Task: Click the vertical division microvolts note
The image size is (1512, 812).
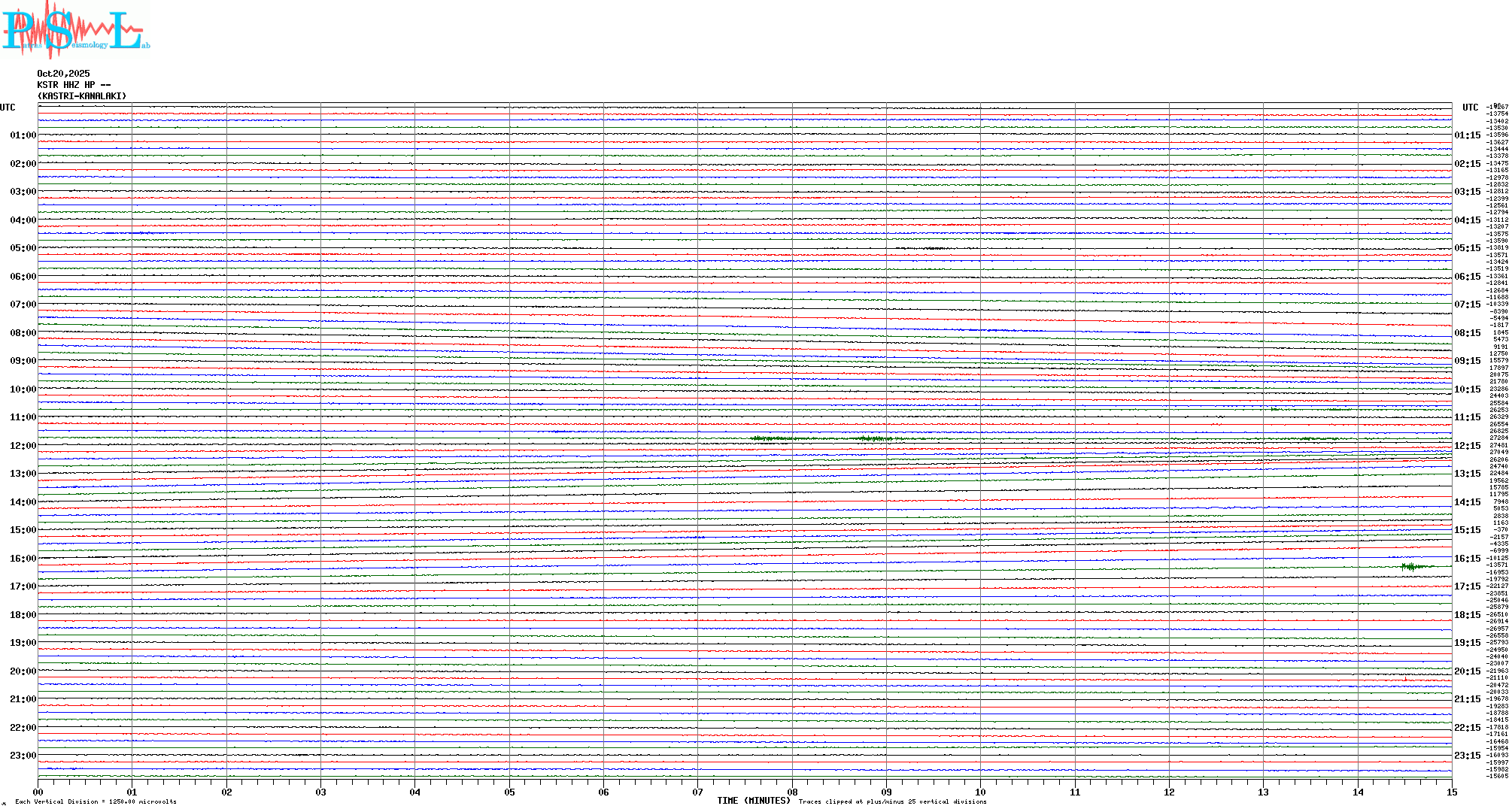Action: [x=96, y=801]
